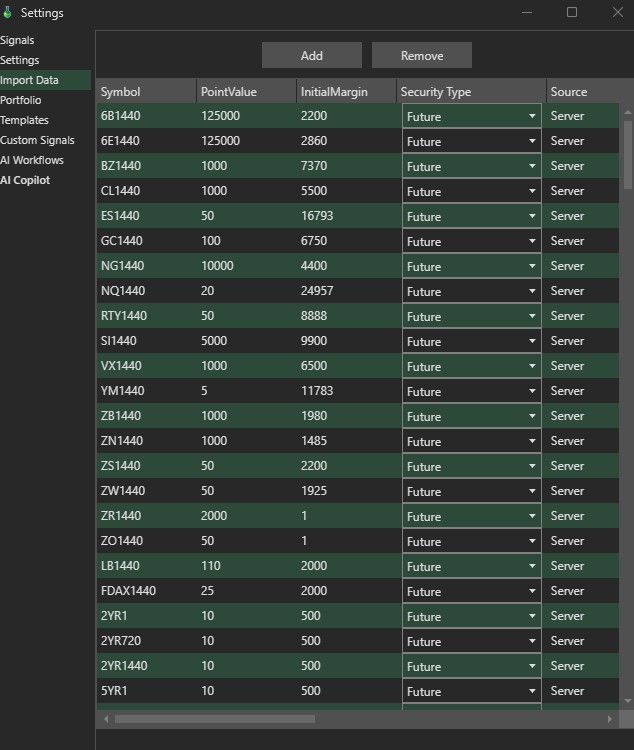Open the Templates section
Image resolution: width=634 pixels, height=750 pixels.
[x=24, y=120]
